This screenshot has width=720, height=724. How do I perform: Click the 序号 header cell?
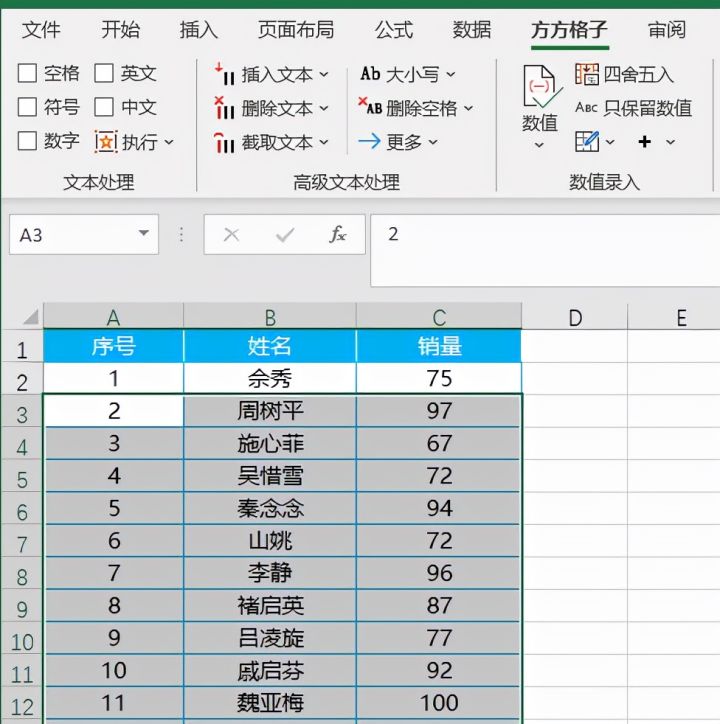[113, 346]
